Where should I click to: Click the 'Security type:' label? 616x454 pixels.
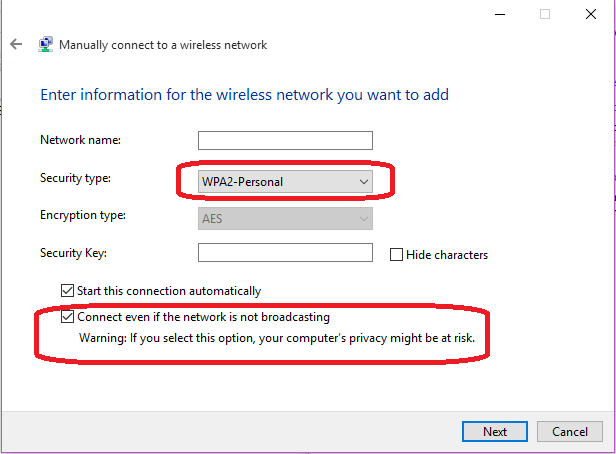click(x=75, y=178)
